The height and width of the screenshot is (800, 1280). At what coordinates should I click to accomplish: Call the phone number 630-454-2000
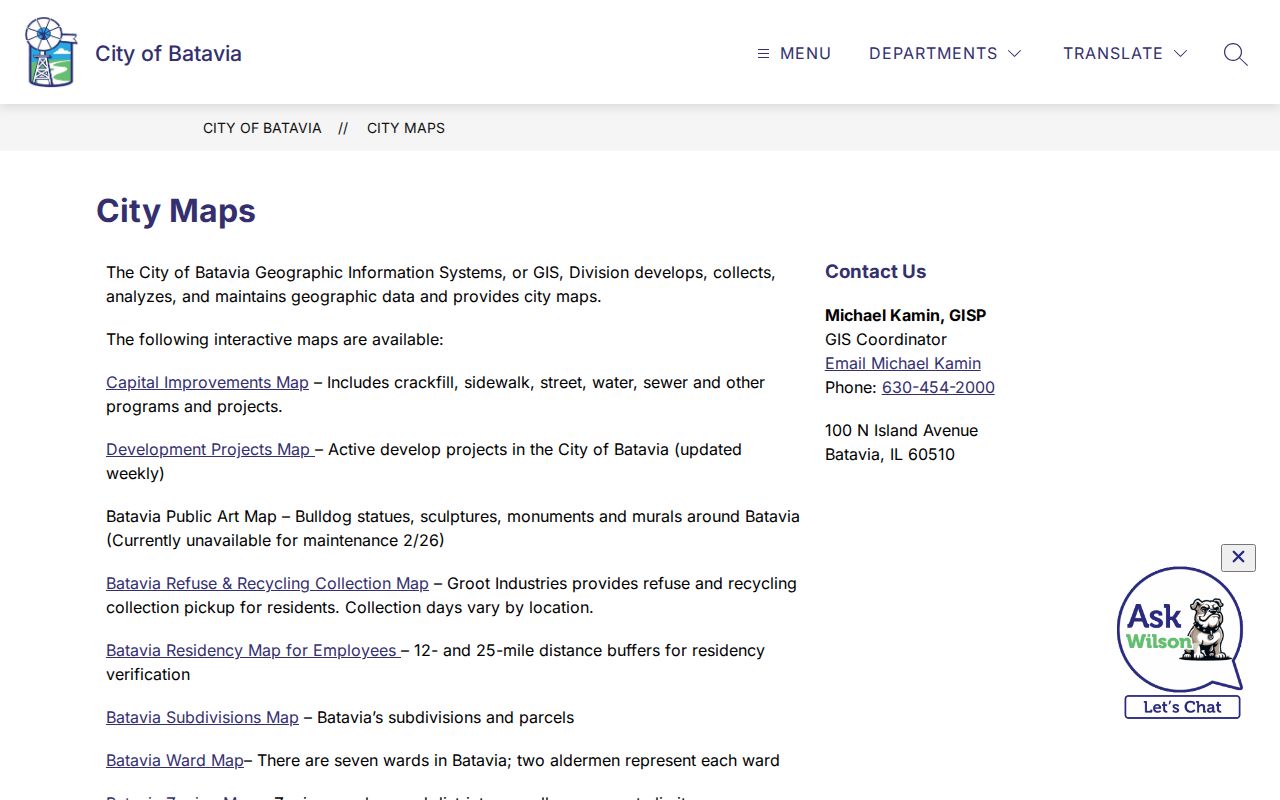[x=938, y=388]
